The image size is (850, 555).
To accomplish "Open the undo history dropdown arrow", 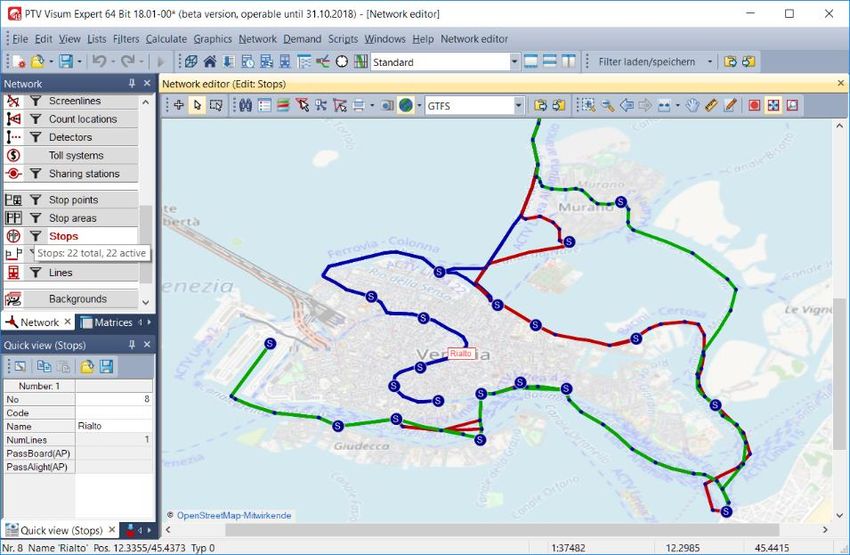I will [113, 62].
